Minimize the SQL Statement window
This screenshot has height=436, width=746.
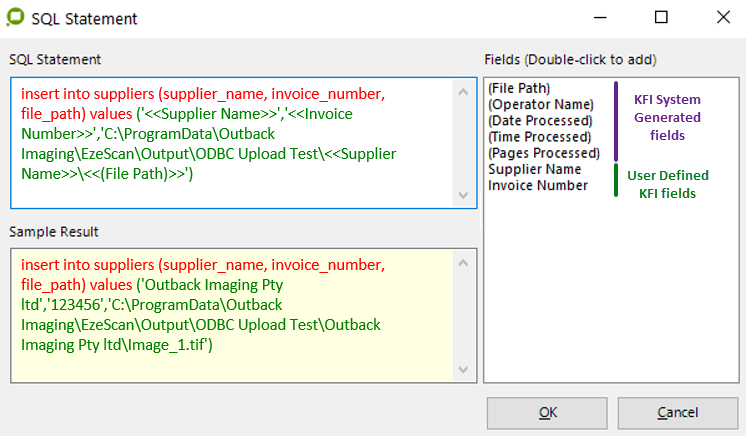click(600, 18)
